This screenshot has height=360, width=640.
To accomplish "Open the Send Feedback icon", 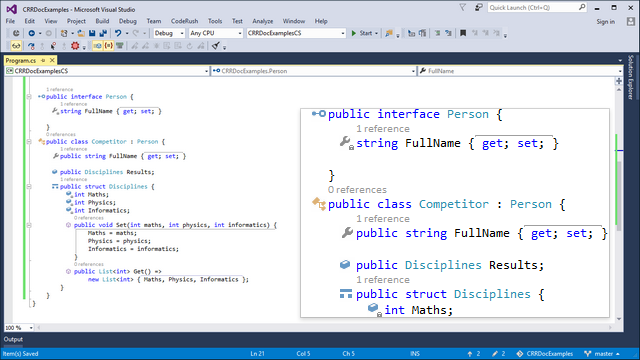I will 478,8.
